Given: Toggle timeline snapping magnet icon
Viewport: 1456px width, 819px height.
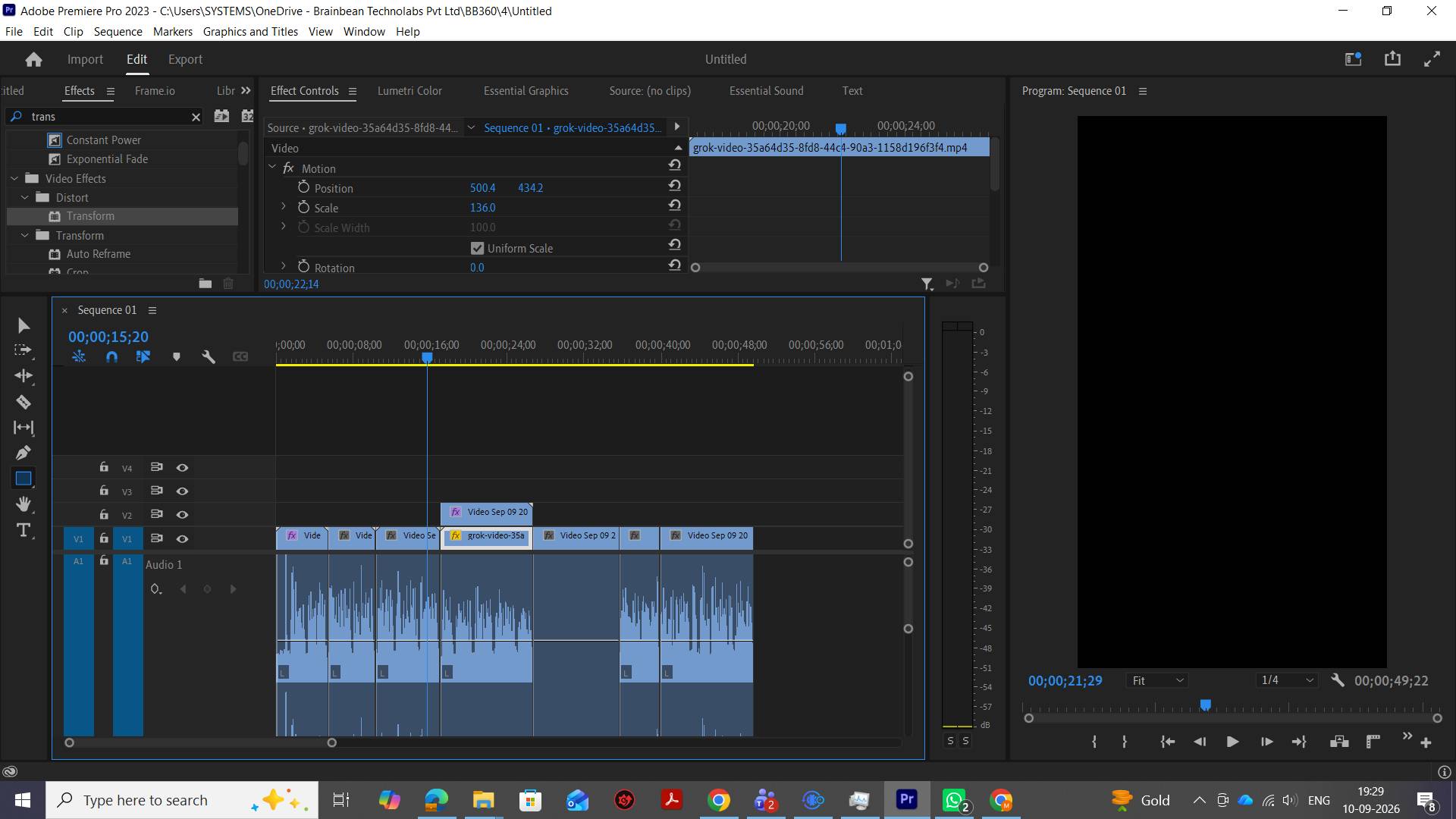Looking at the screenshot, I should [x=111, y=356].
